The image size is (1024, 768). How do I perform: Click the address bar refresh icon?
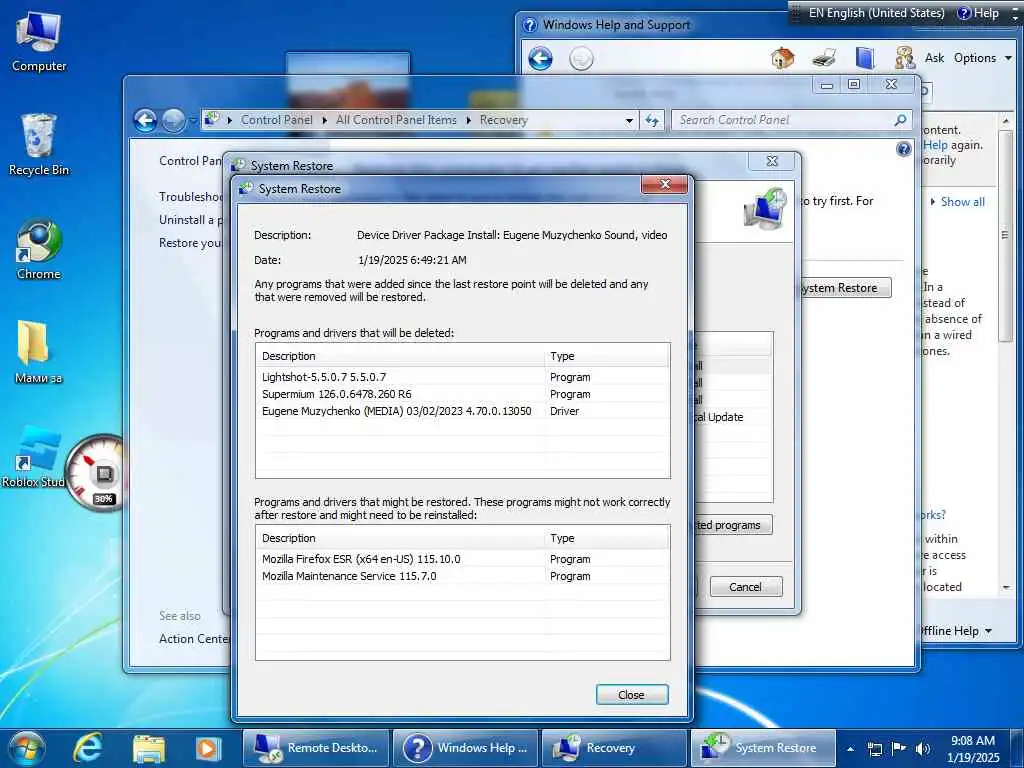click(x=652, y=120)
